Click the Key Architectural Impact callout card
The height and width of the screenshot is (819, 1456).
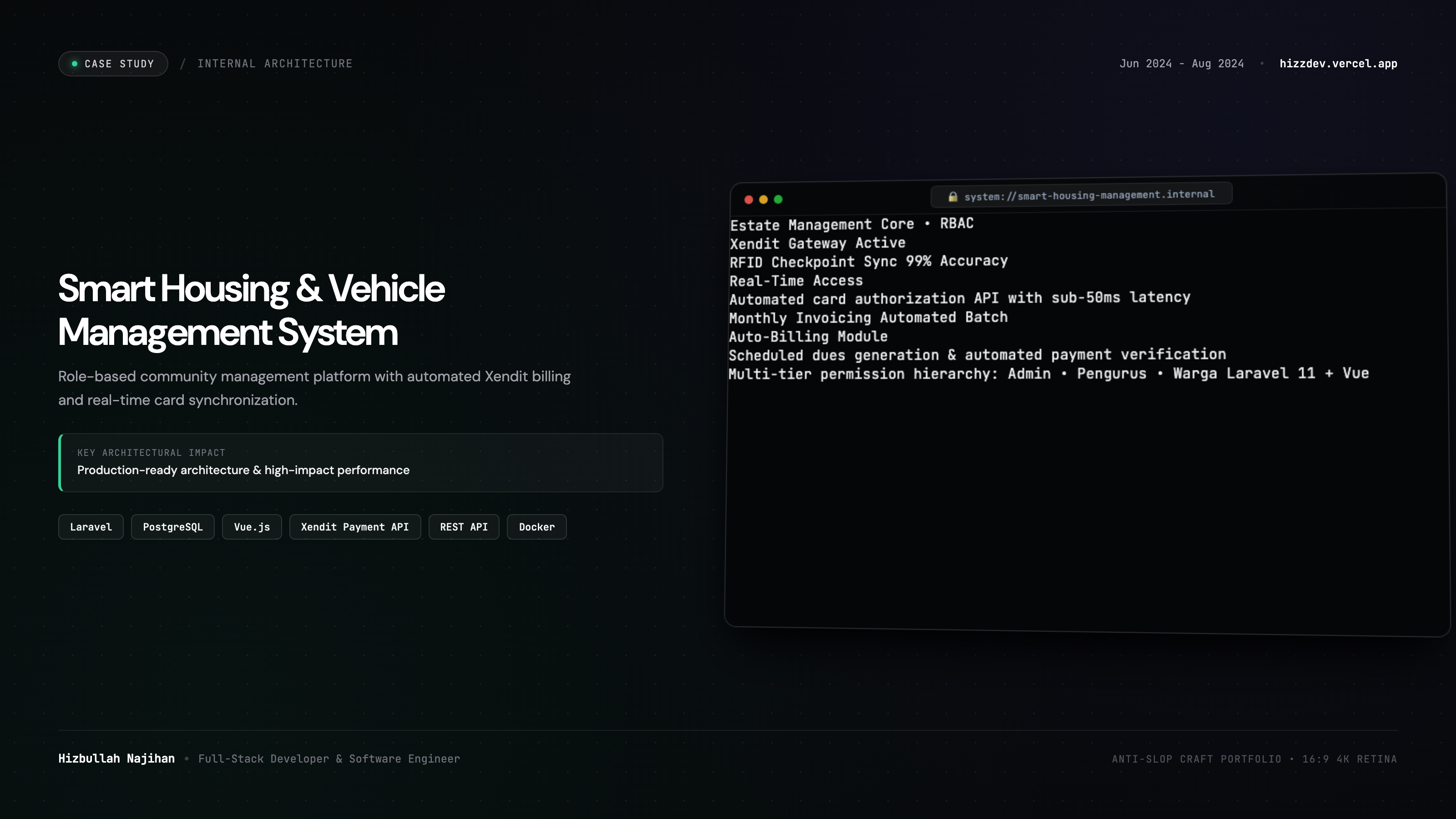pyautogui.click(x=361, y=462)
